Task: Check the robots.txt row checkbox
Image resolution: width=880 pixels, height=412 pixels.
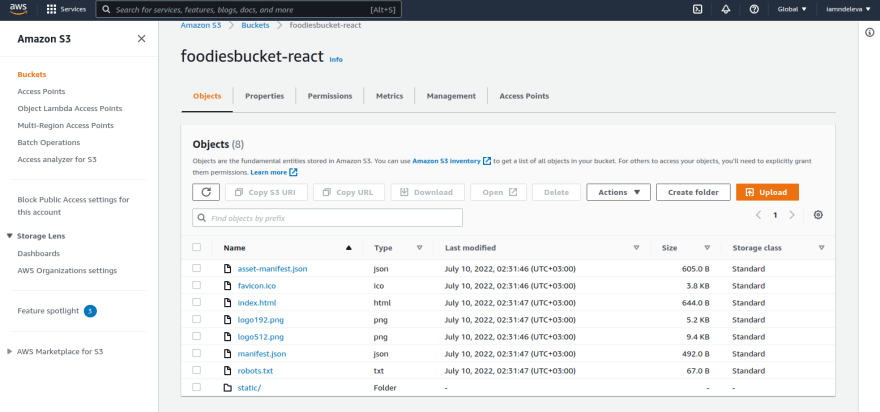Action: [x=196, y=370]
